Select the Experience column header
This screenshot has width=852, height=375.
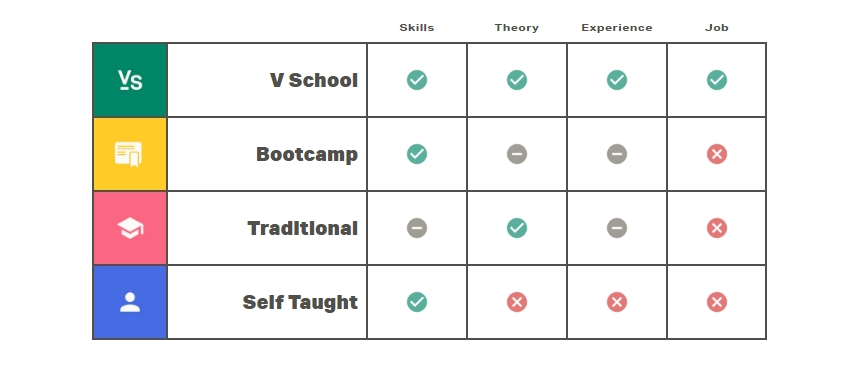pos(617,28)
